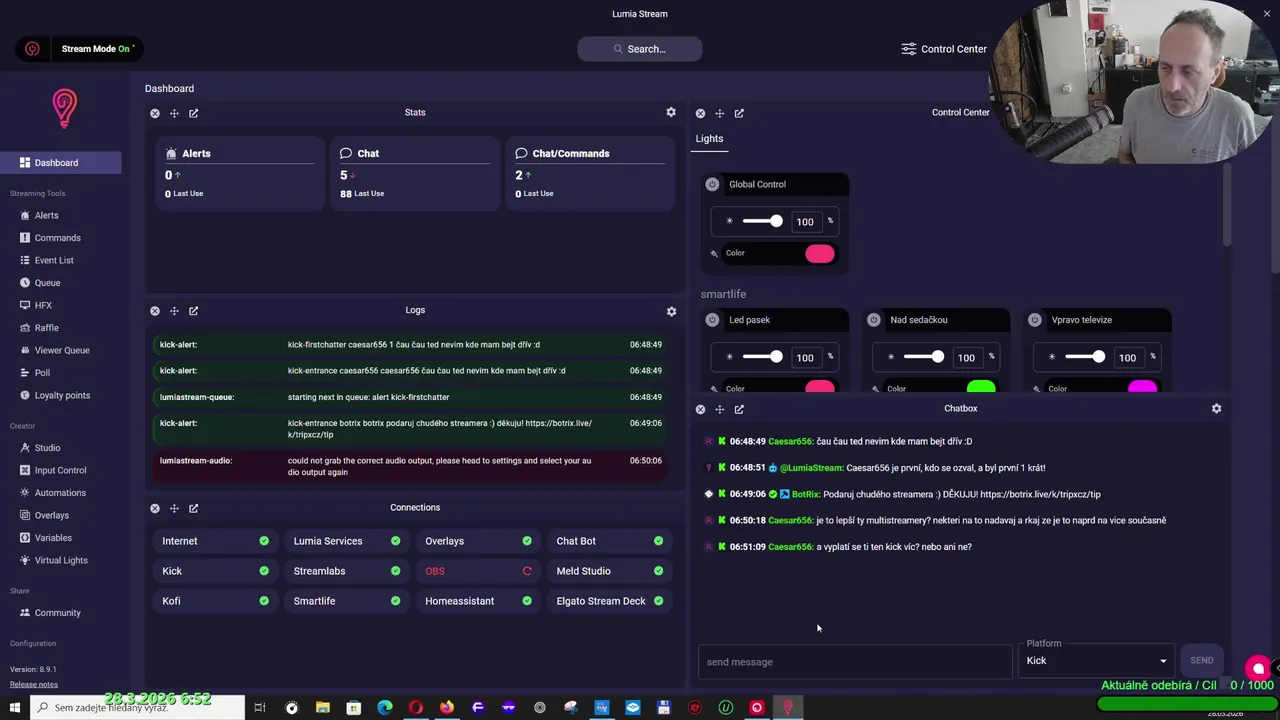
Task: Open the Control Center header button
Action: 944,49
